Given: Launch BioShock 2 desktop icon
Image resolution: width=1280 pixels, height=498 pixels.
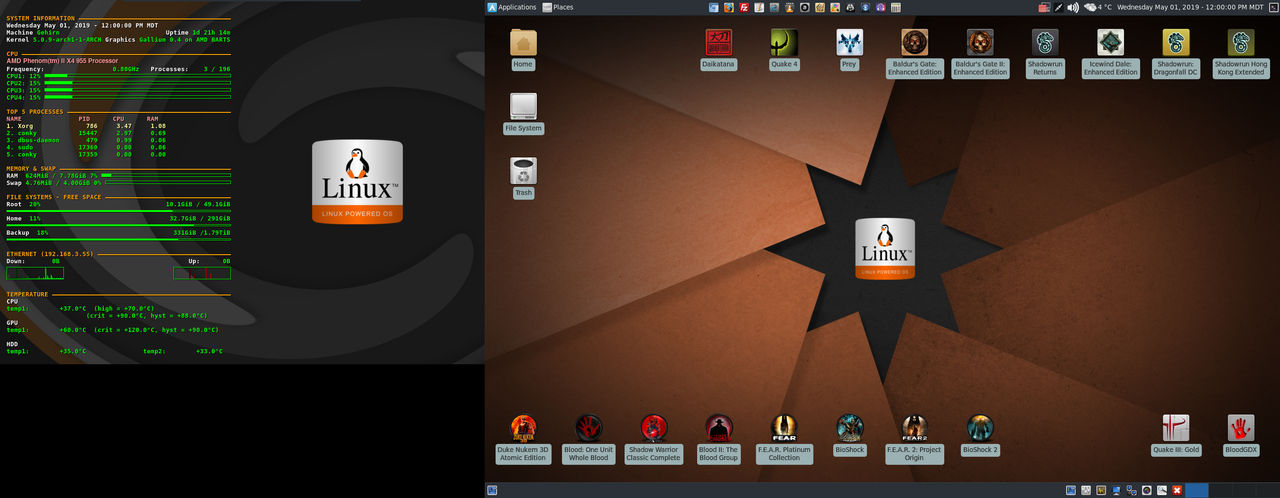Looking at the screenshot, I should pyautogui.click(x=980, y=436).
